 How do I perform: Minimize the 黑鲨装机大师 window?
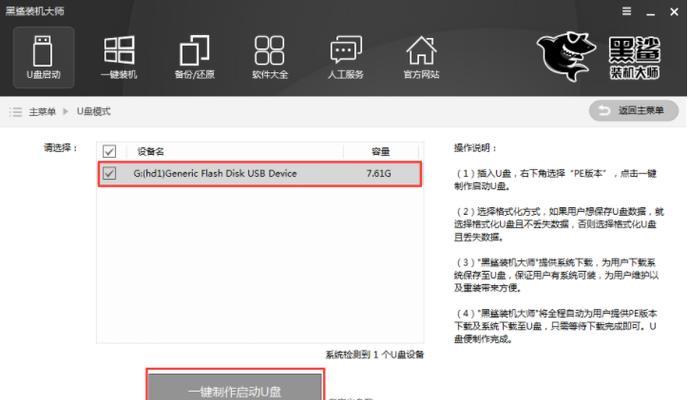pos(651,12)
